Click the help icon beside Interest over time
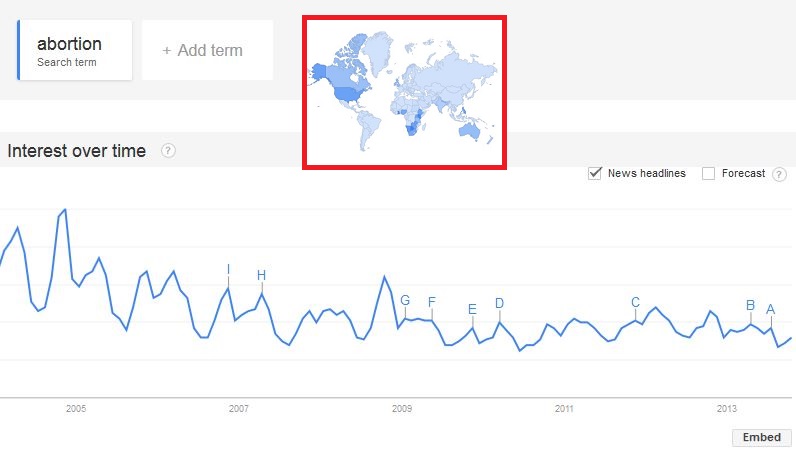796x465 pixels. coord(168,151)
